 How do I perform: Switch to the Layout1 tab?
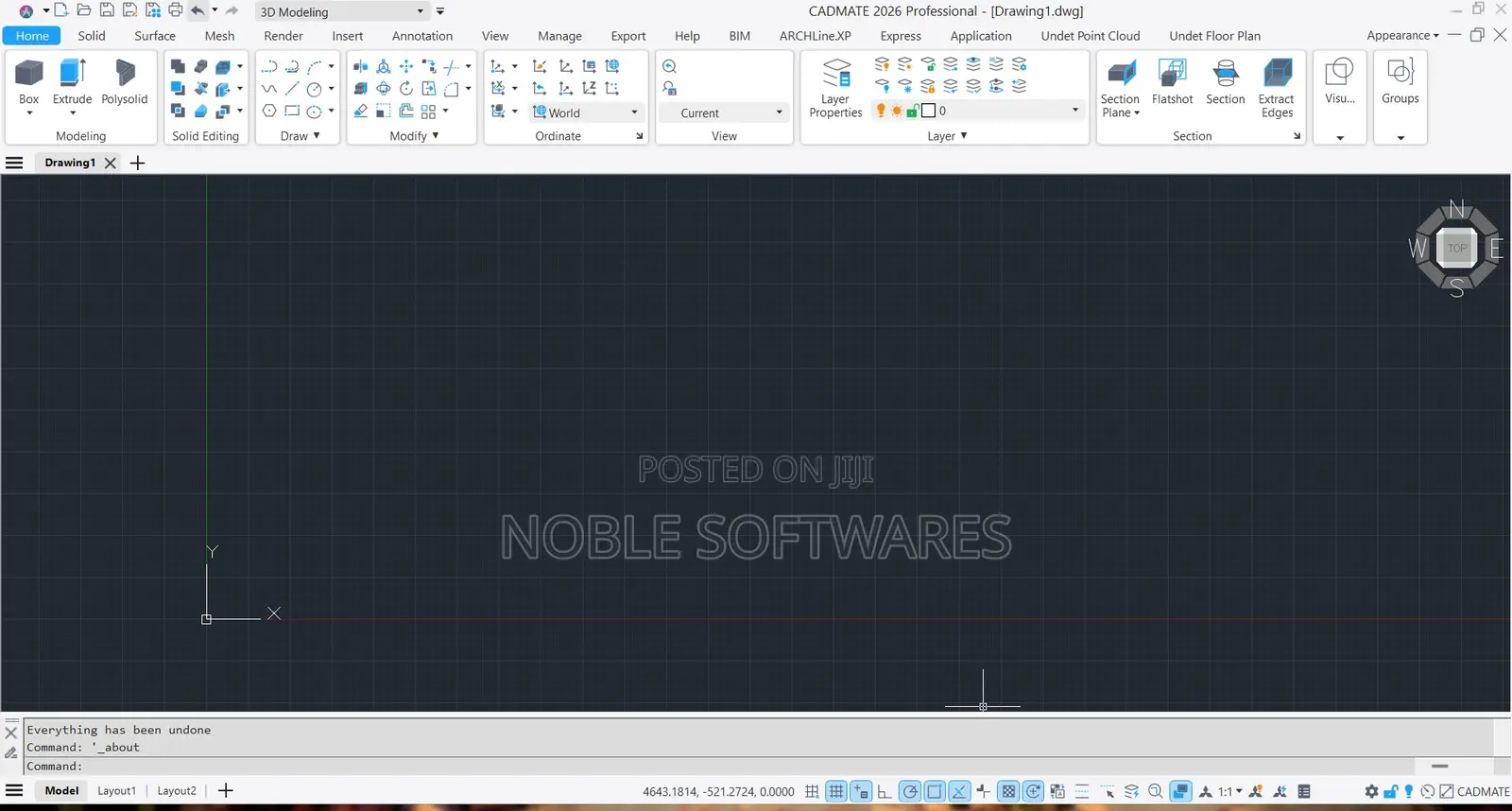117,791
